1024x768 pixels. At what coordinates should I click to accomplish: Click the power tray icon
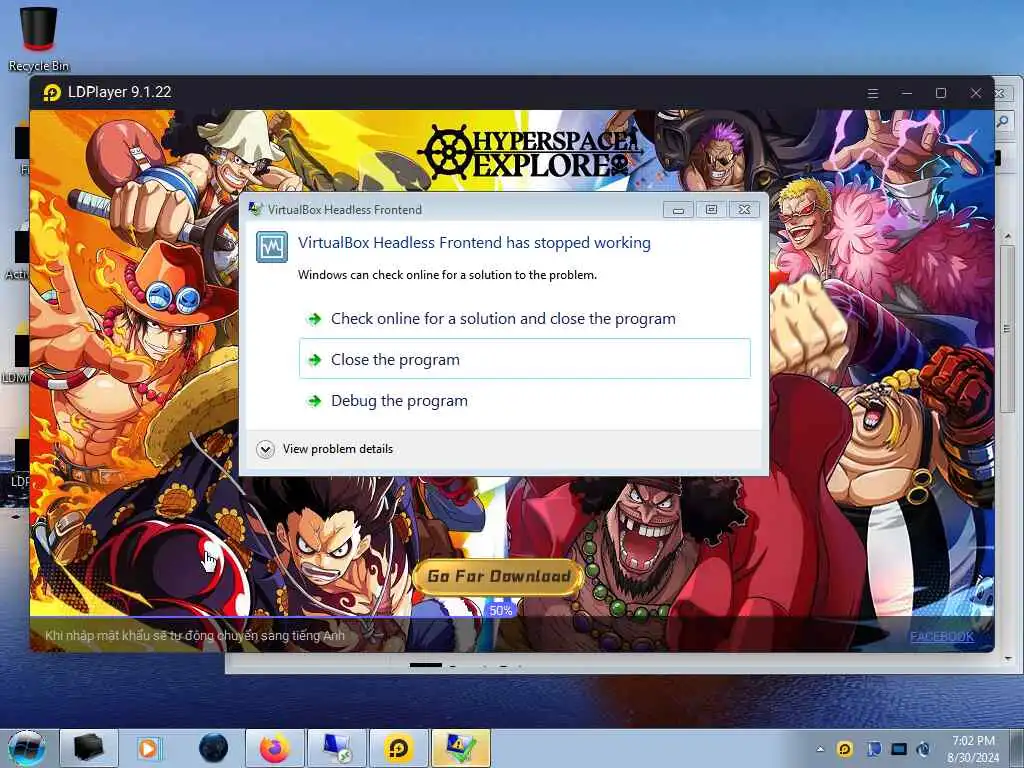coord(923,749)
